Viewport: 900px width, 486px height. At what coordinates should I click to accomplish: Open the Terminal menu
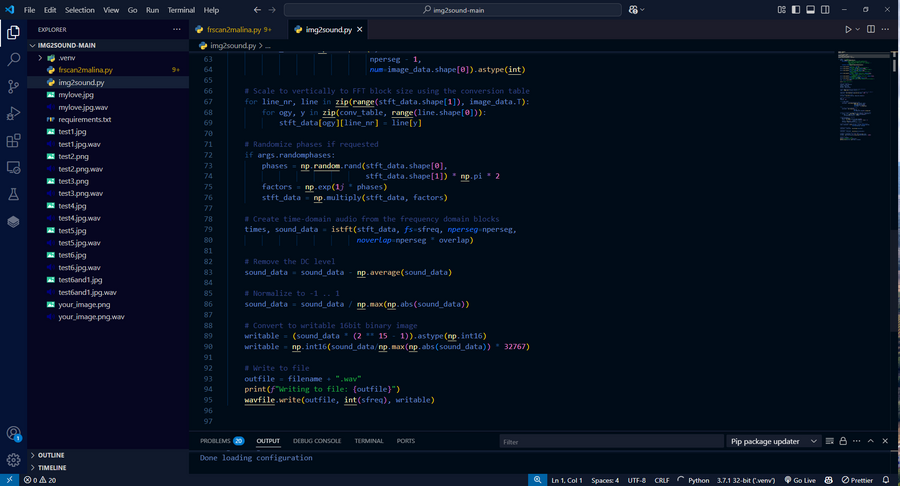click(x=181, y=10)
